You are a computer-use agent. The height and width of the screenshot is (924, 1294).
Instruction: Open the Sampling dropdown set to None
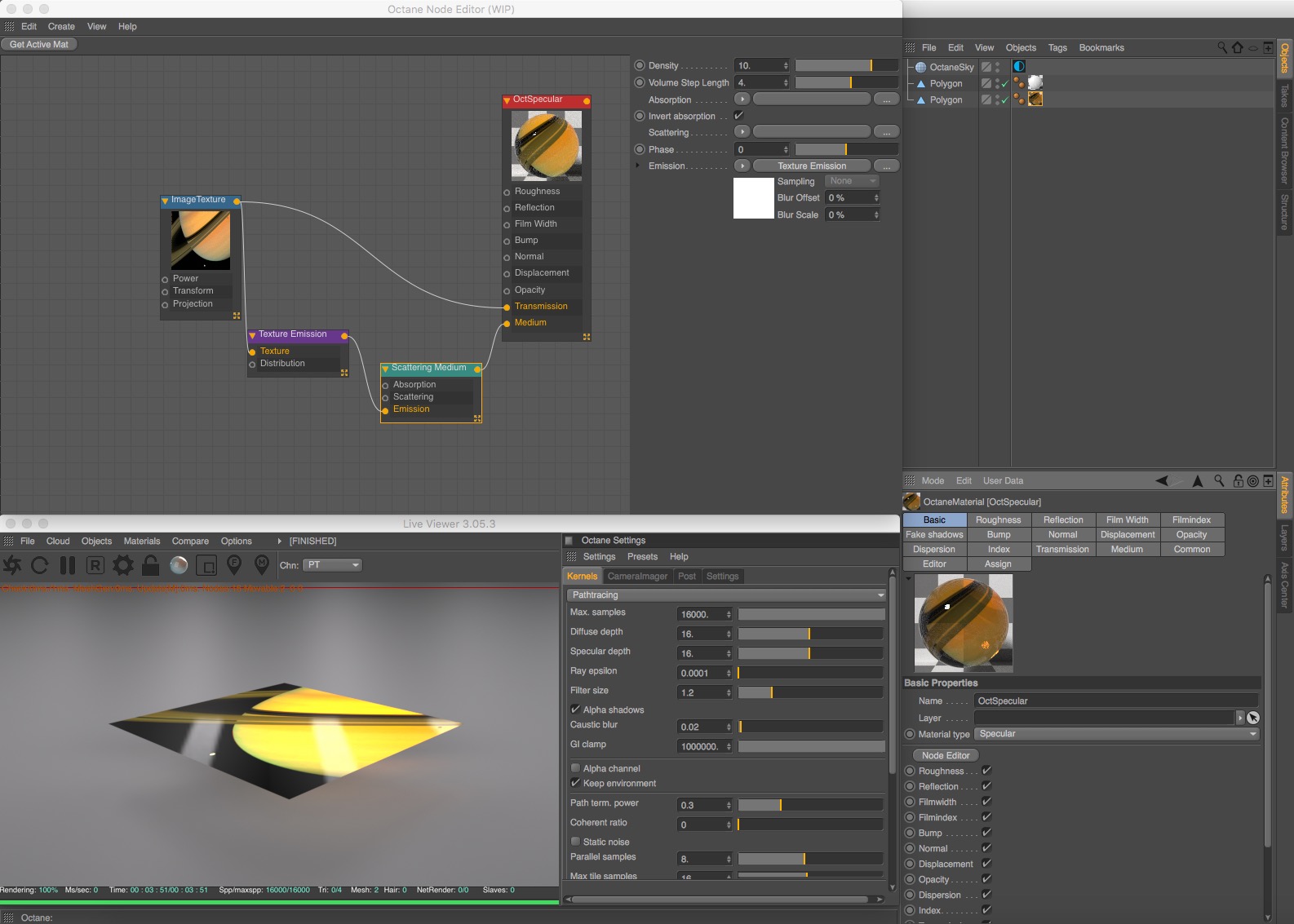pos(852,181)
